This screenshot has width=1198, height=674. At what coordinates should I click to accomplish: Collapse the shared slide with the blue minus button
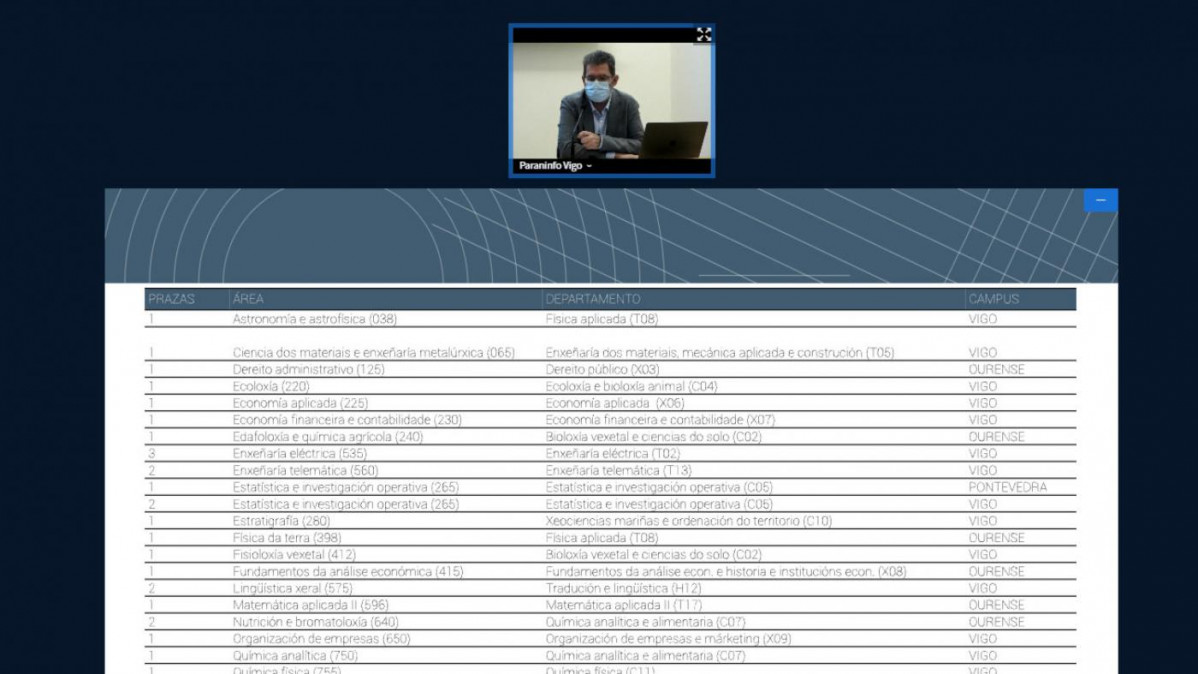[x=1100, y=201]
